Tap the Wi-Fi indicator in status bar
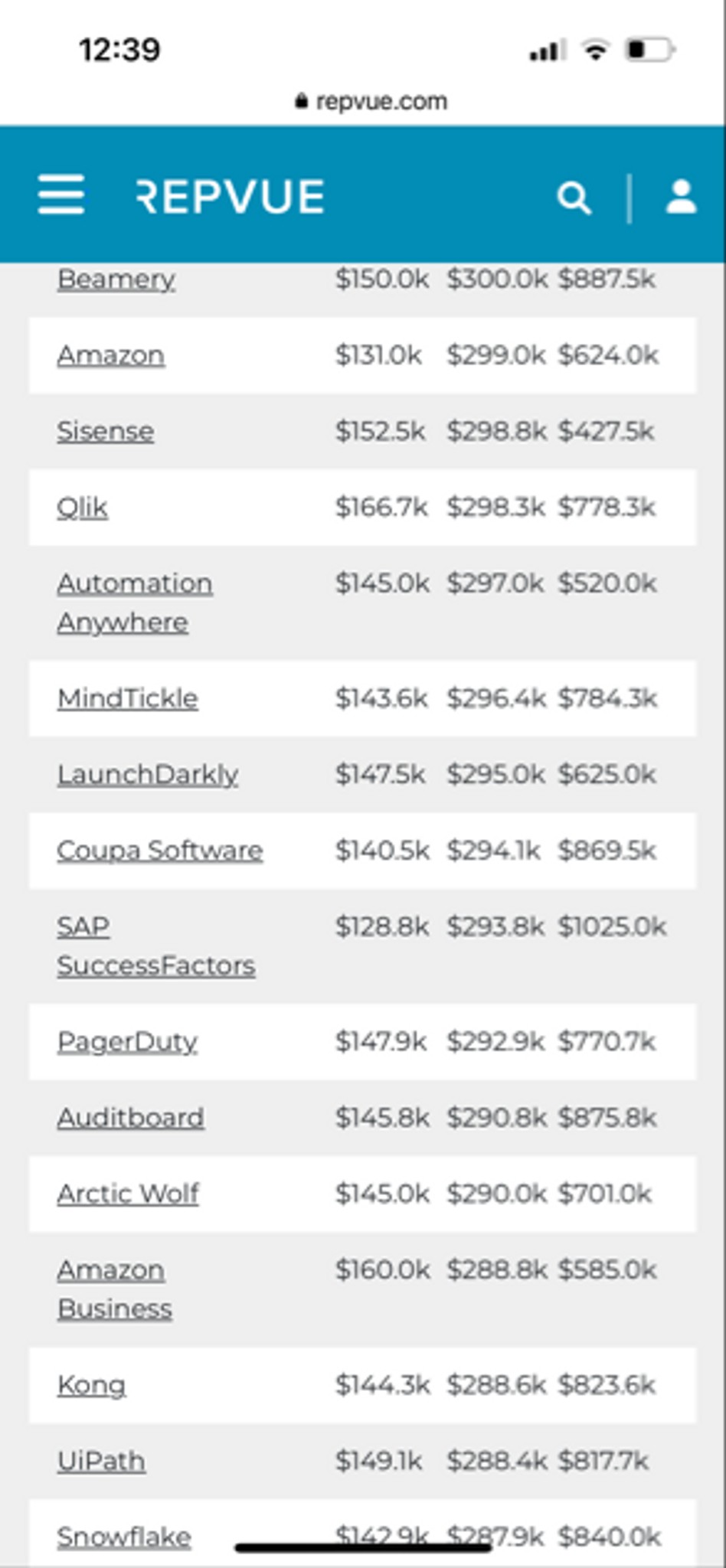Viewport: 726px width, 1568px height. pos(596,51)
